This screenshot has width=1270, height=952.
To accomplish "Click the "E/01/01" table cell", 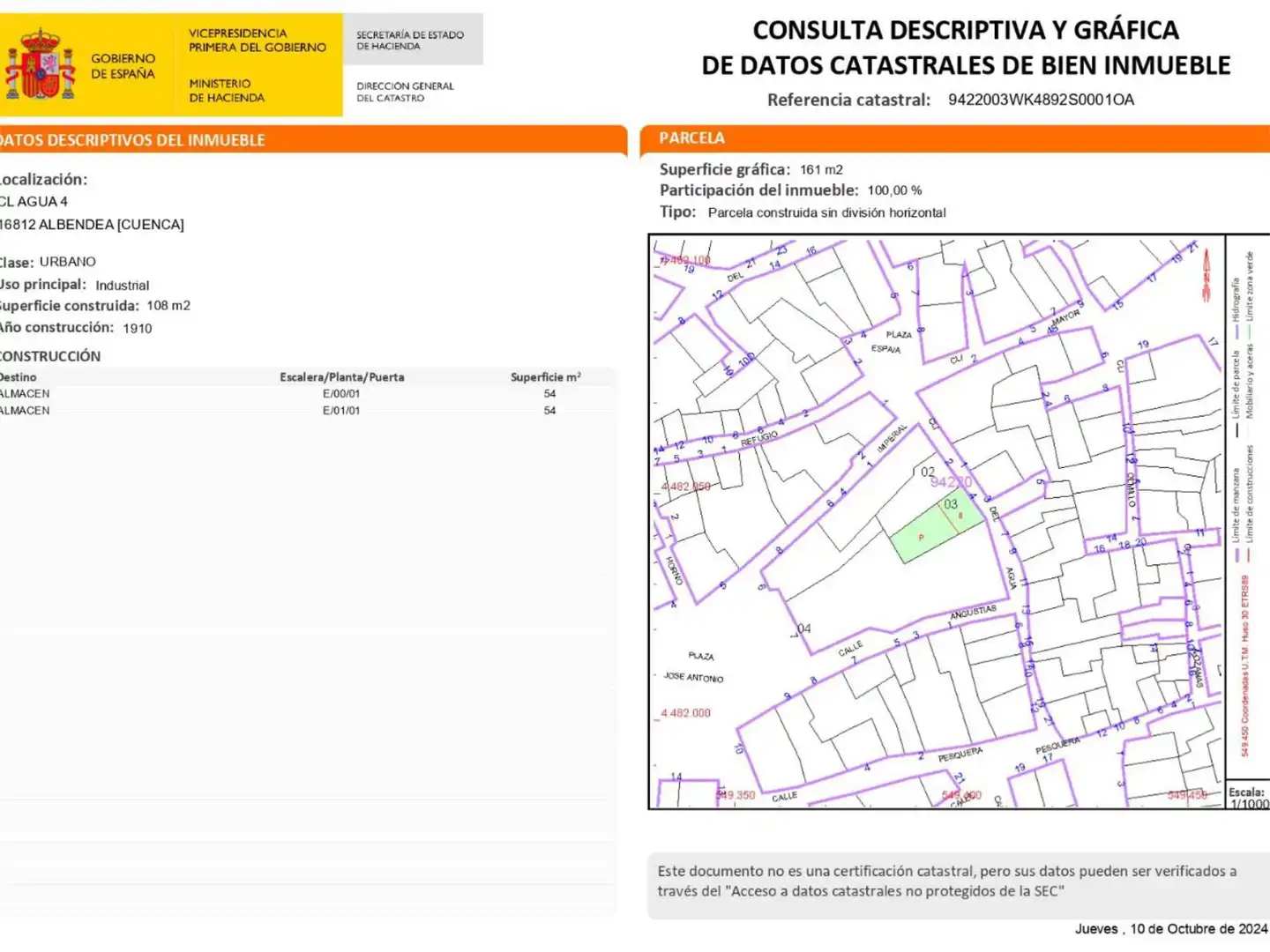I will click(x=341, y=411).
